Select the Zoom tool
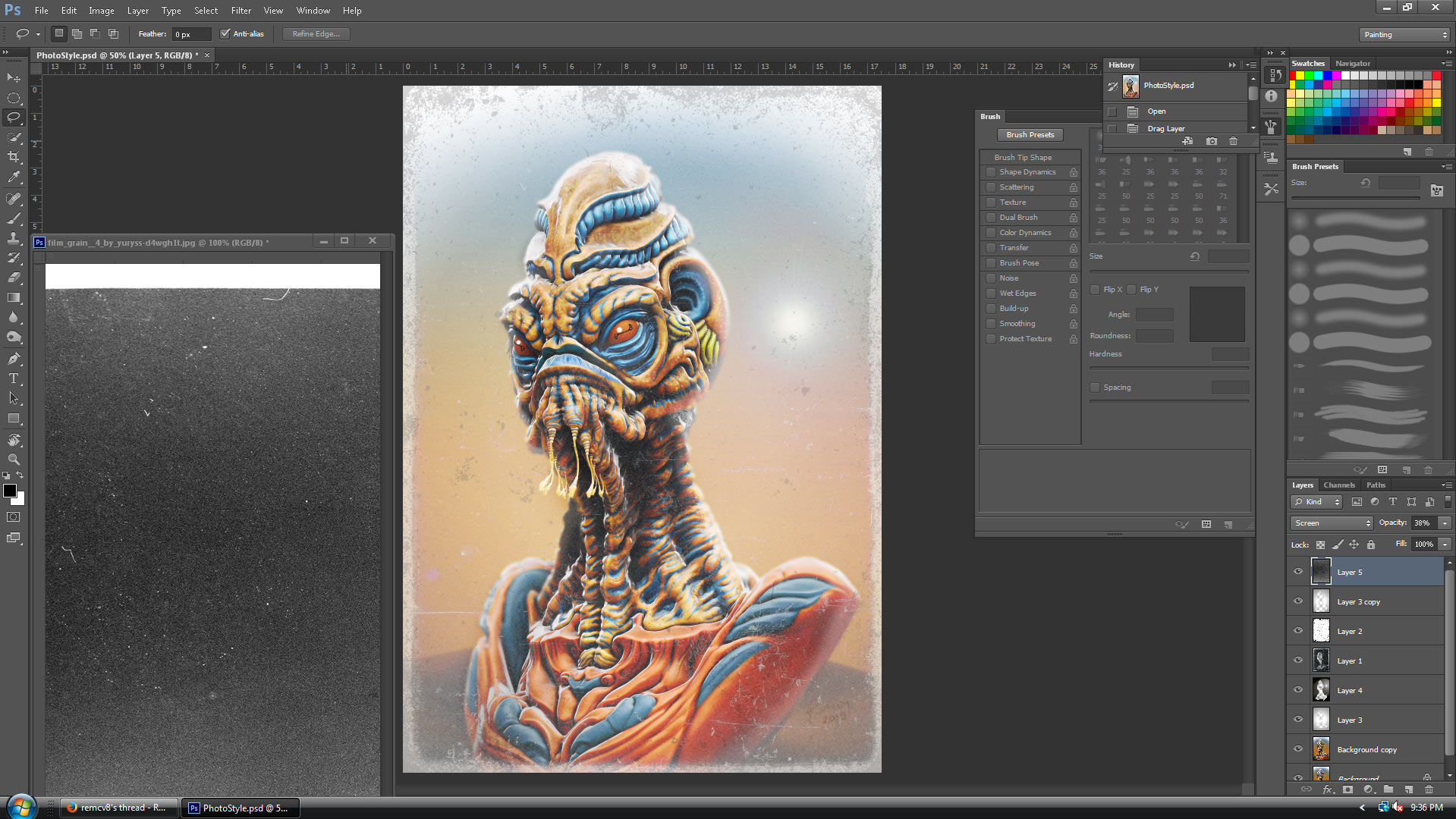The width and height of the screenshot is (1456, 819). pyautogui.click(x=14, y=460)
